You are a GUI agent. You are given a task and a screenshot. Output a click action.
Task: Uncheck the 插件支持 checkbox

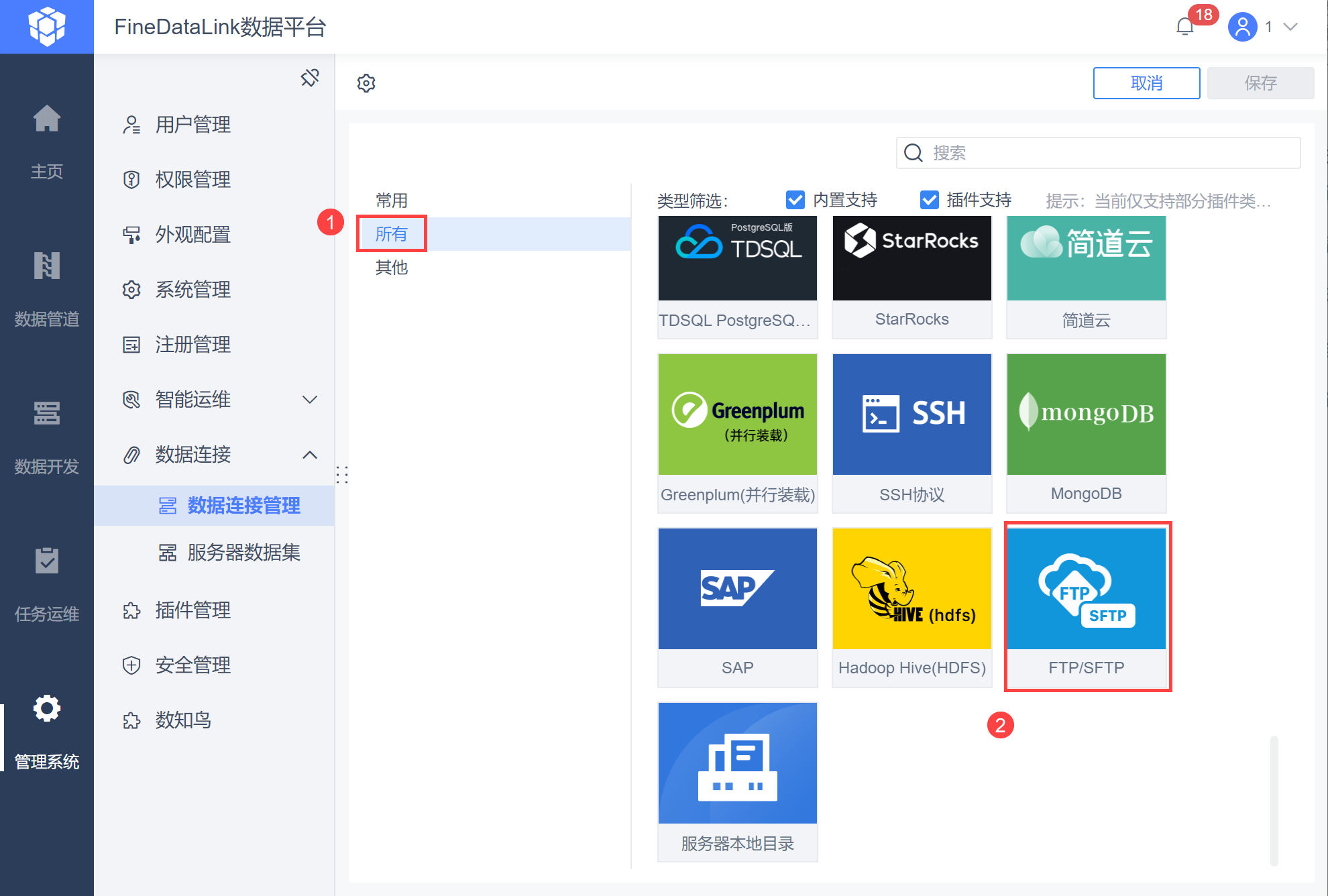[x=930, y=200]
